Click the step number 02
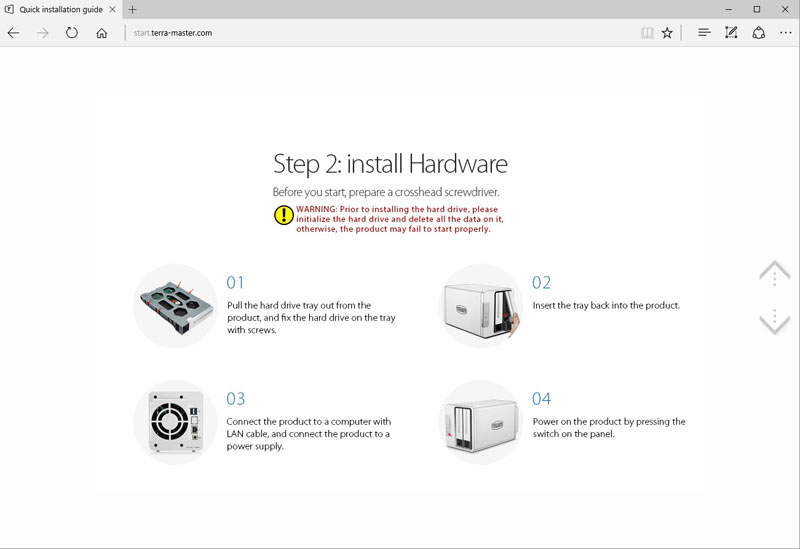800x549 pixels. tap(541, 283)
